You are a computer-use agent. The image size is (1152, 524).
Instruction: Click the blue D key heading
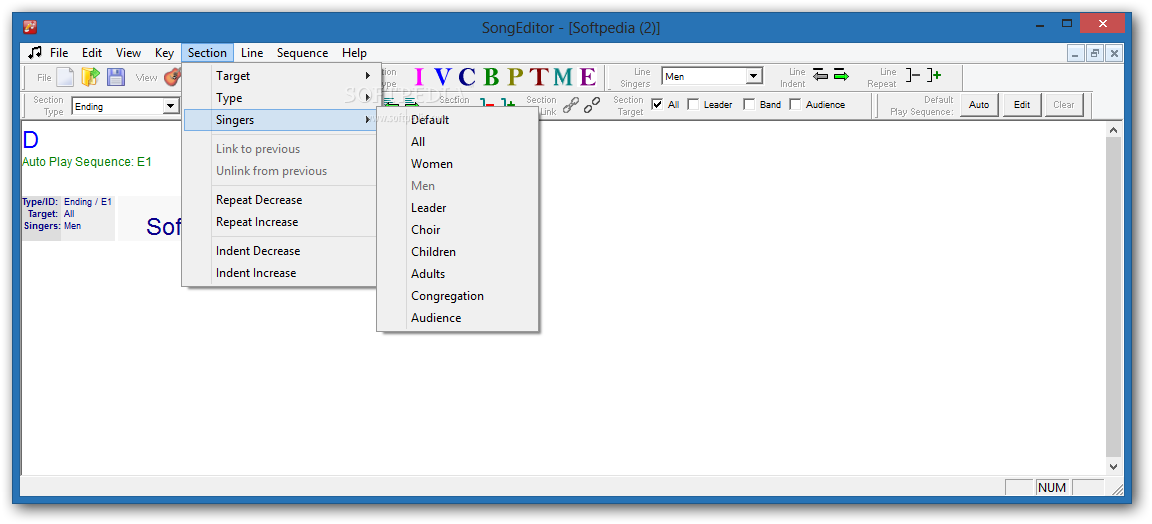[31, 140]
